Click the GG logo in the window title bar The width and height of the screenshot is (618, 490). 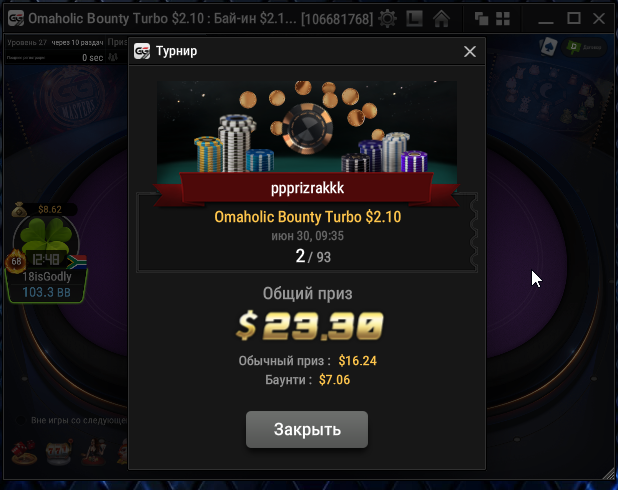point(16,19)
